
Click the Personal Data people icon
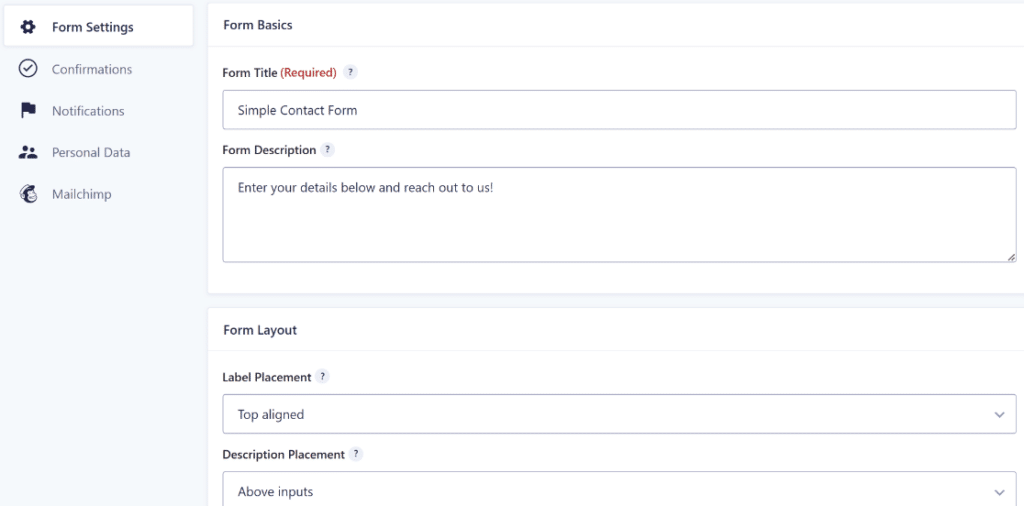point(28,152)
